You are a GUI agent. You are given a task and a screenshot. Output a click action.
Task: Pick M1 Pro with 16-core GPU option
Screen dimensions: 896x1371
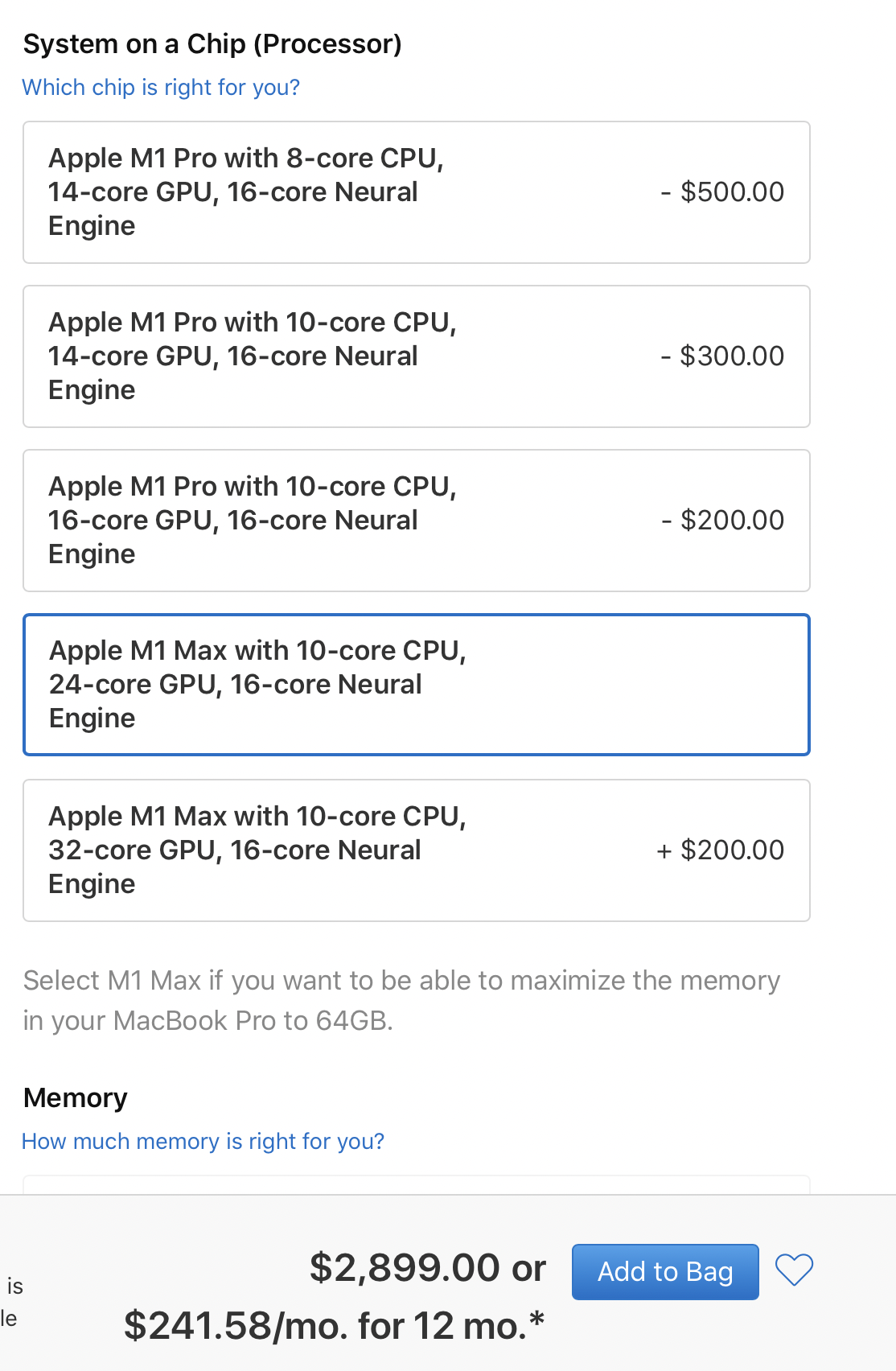[416, 521]
